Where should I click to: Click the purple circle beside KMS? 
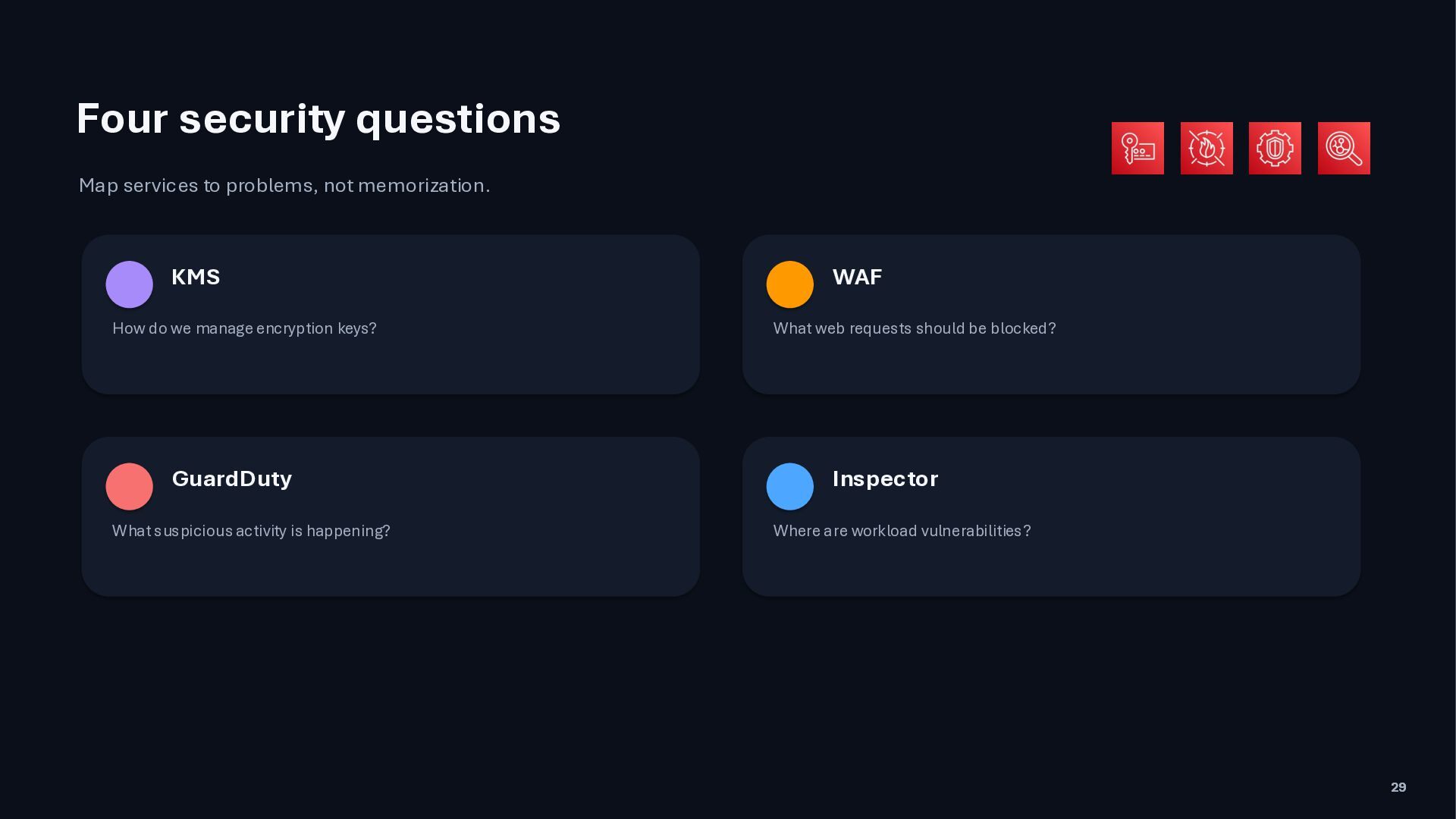click(x=129, y=284)
